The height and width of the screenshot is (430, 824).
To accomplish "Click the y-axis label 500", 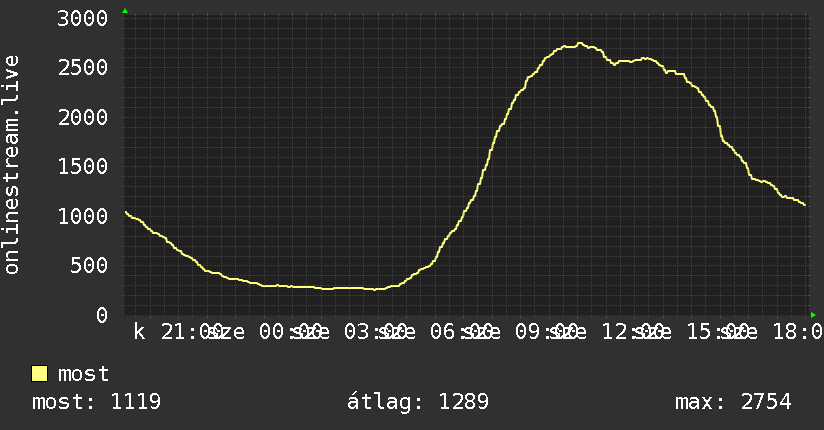I will tap(89, 265).
